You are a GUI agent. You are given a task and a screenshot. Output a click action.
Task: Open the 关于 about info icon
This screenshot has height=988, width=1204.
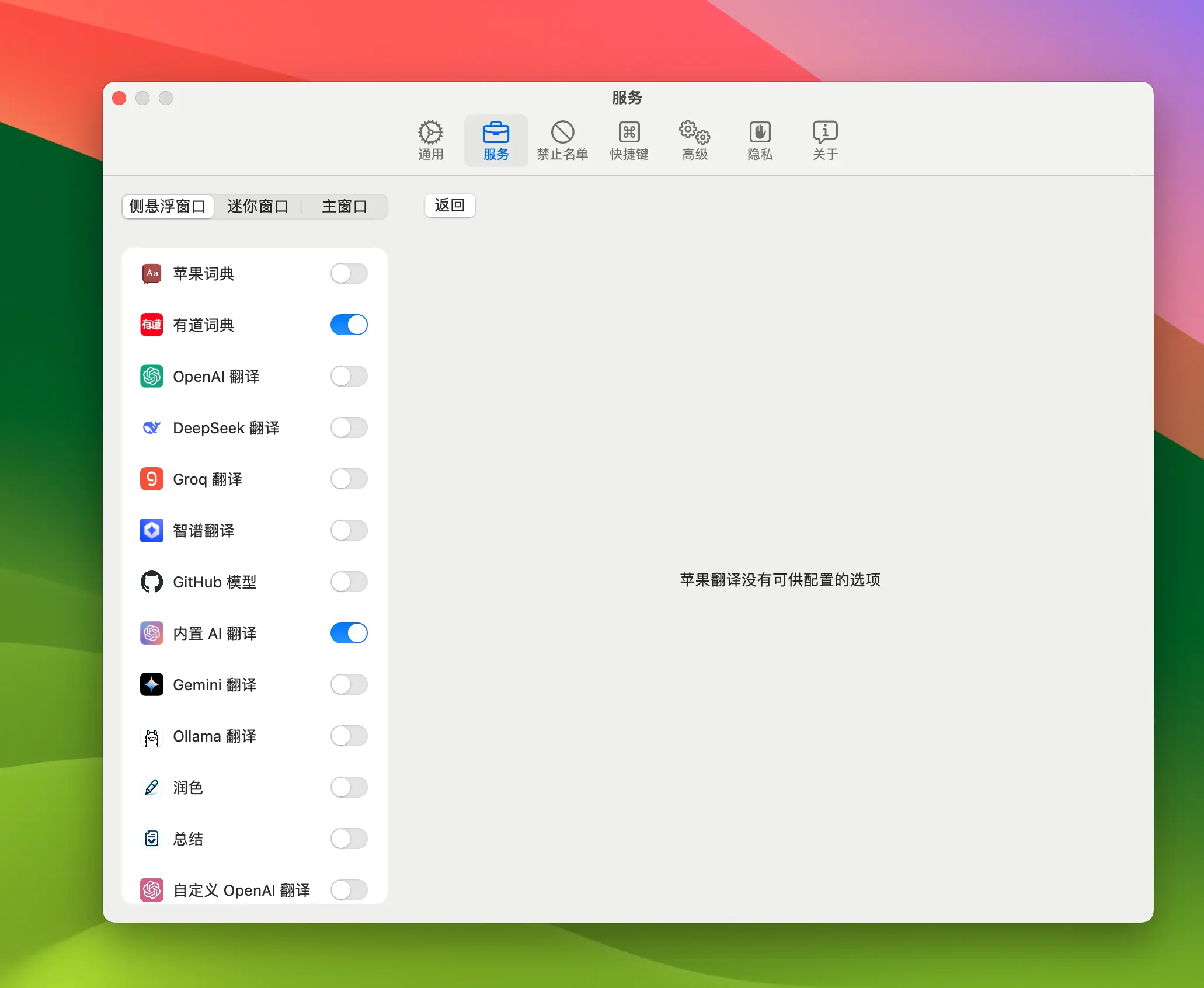tap(824, 133)
